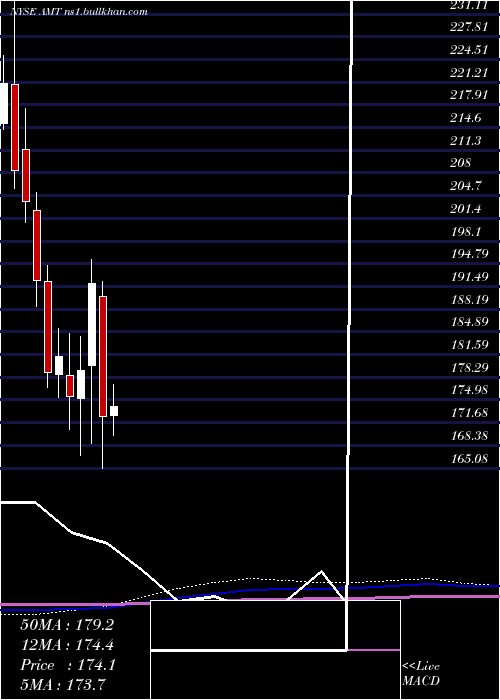Select the 227.81 price label

469,27
